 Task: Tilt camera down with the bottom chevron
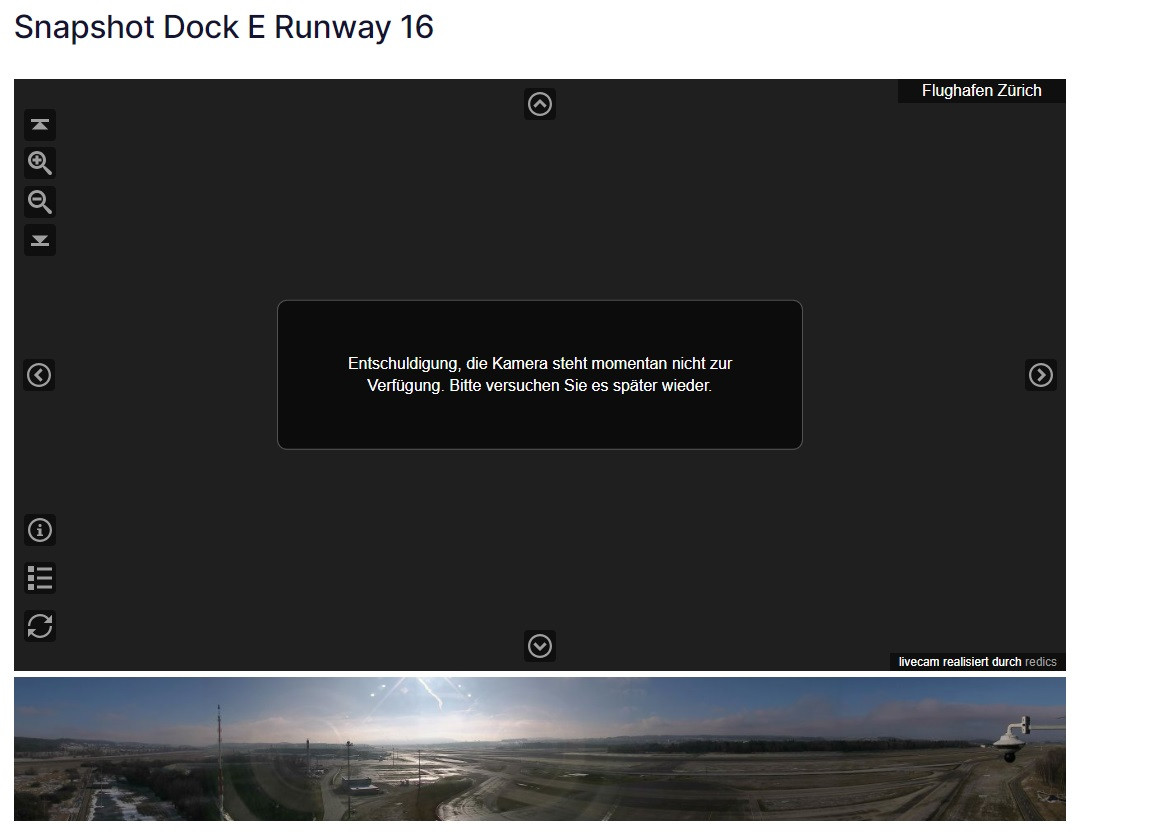(540, 646)
